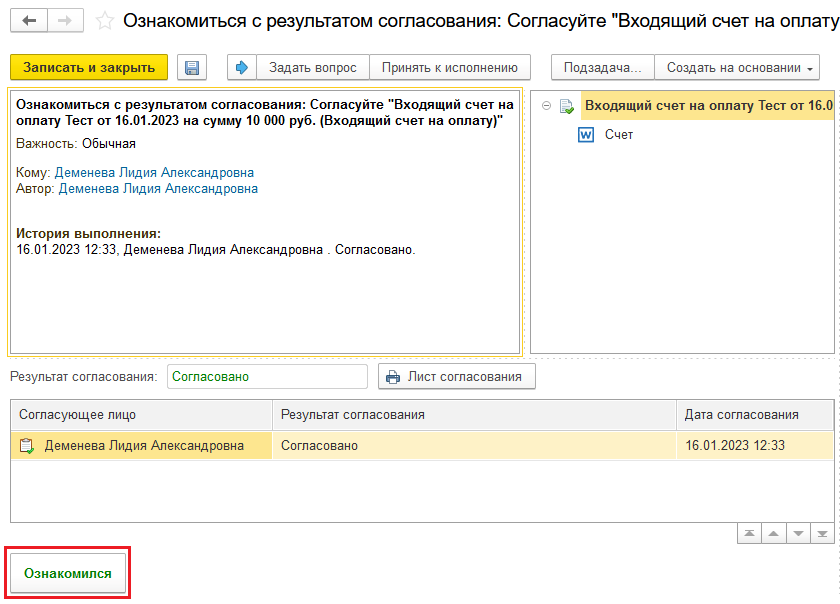Jump to the last row of the table
This screenshot has height=604, width=840.
(x=822, y=534)
